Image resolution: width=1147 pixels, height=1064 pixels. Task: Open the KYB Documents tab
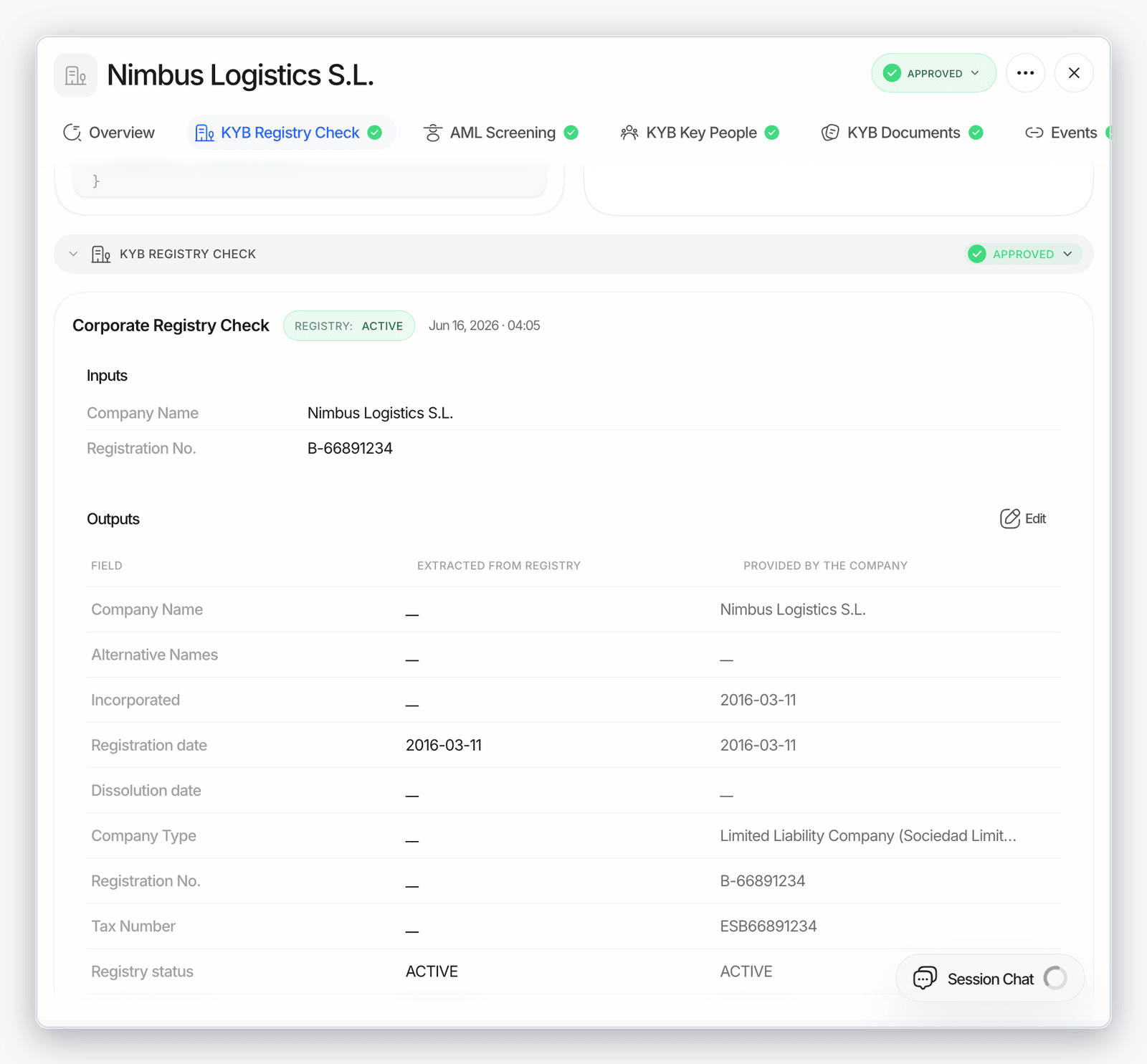pos(902,133)
